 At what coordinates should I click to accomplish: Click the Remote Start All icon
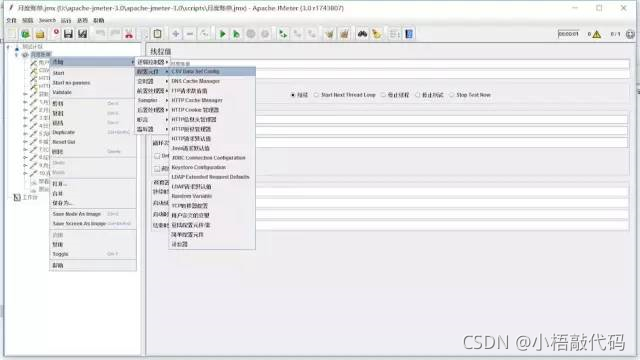pyautogui.click(x=283, y=34)
